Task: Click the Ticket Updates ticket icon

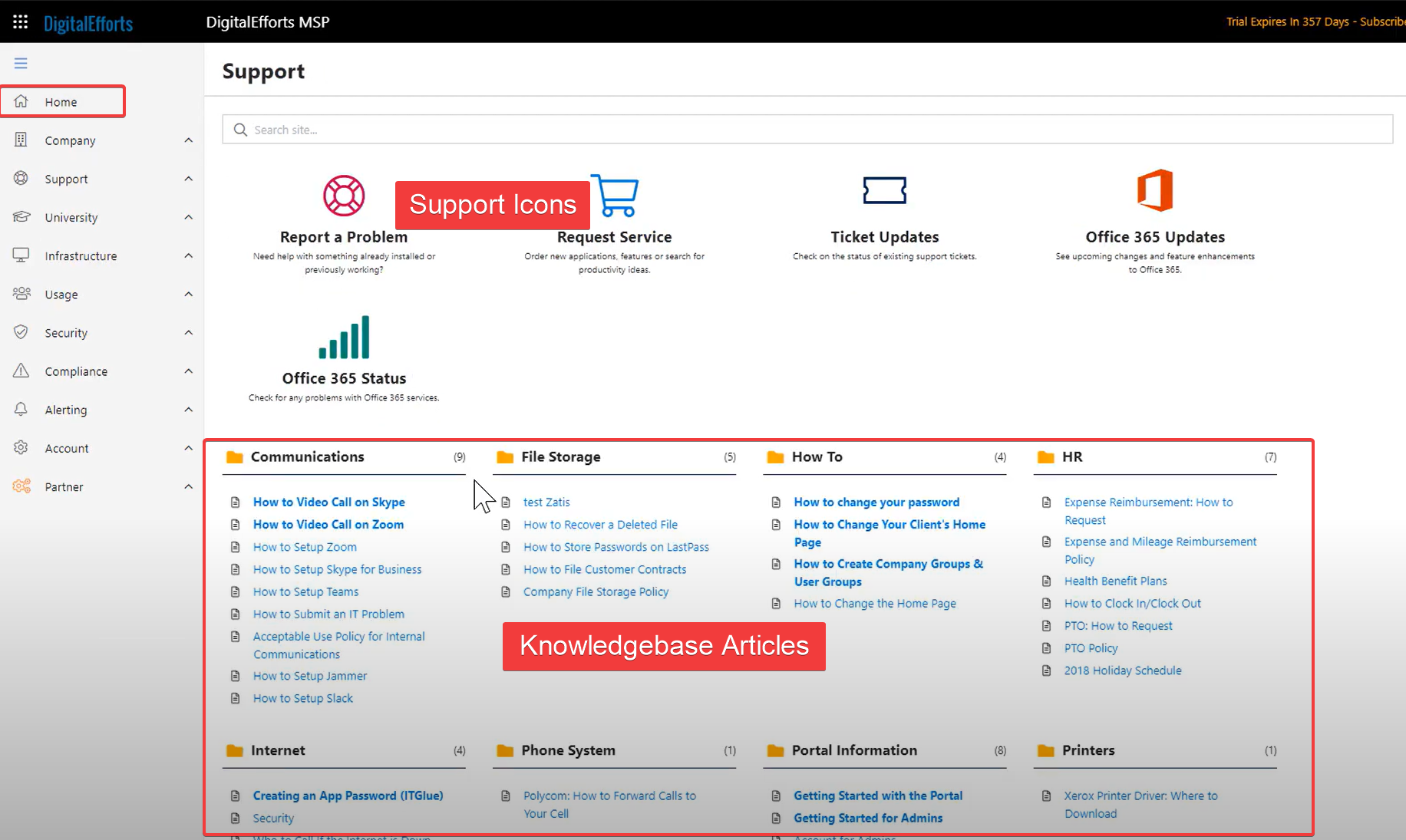Action: point(885,190)
